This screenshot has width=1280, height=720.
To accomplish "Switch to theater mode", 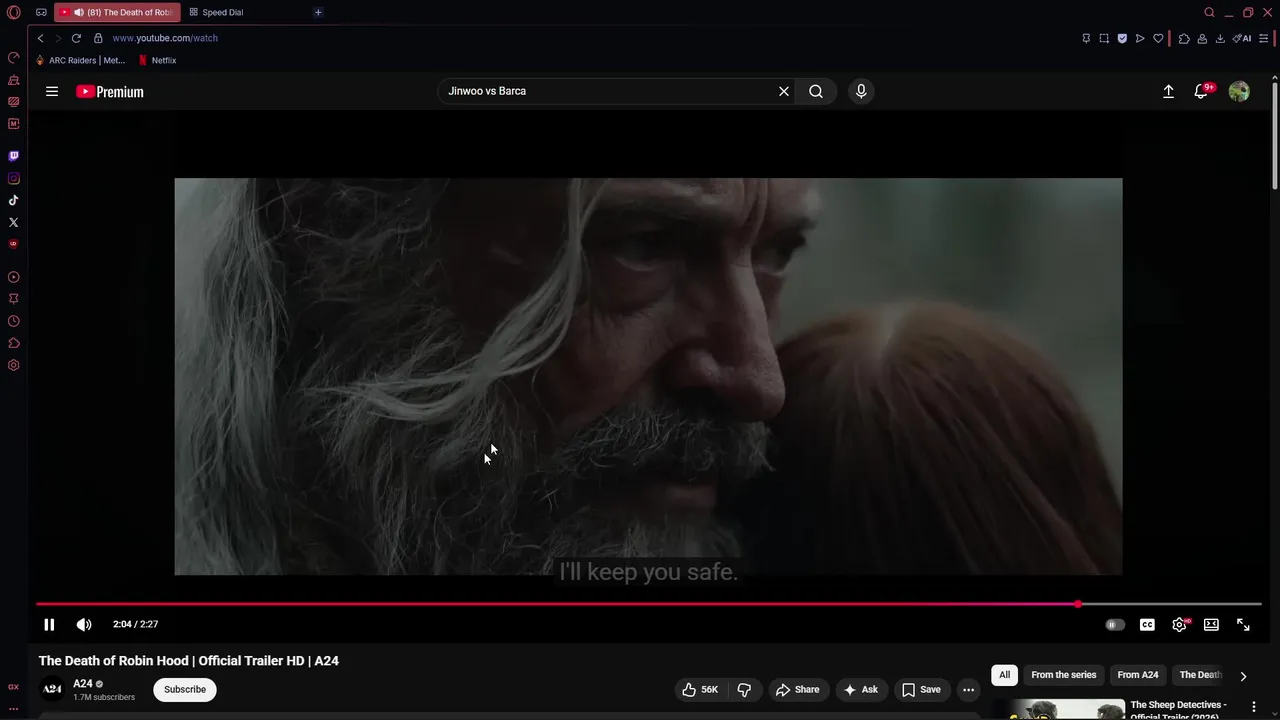I will [x=1211, y=624].
